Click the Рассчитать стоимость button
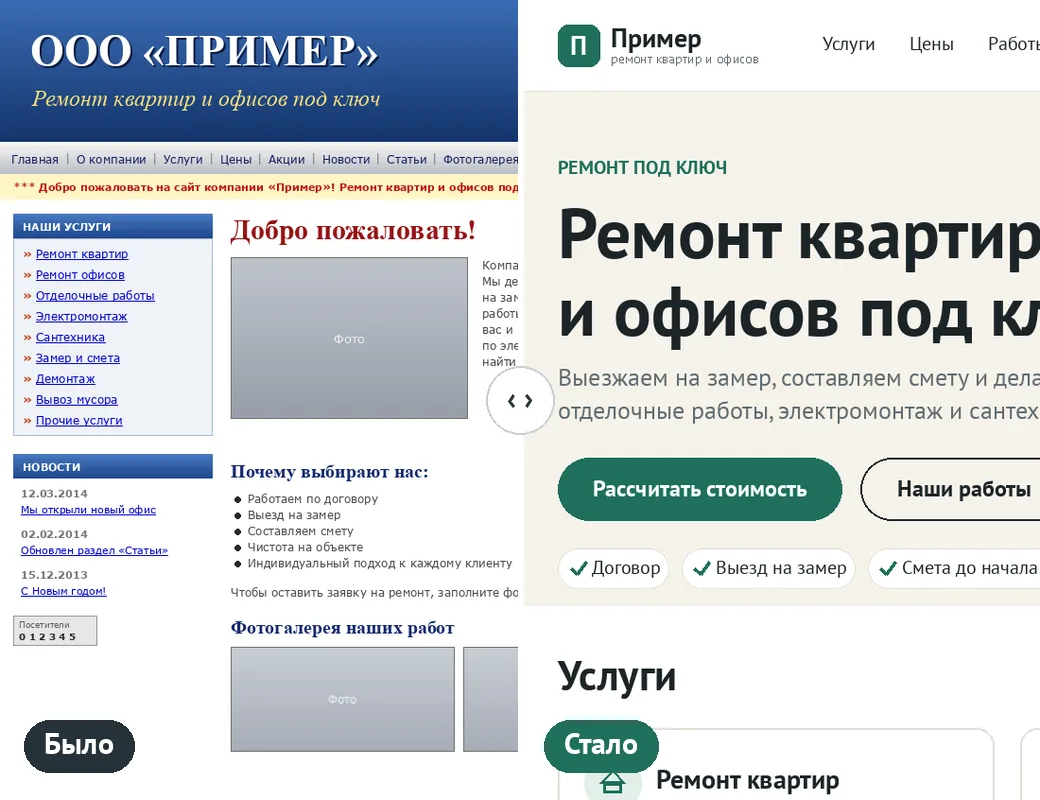Viewport: 1040px width, 800px height. pos(700,489)
